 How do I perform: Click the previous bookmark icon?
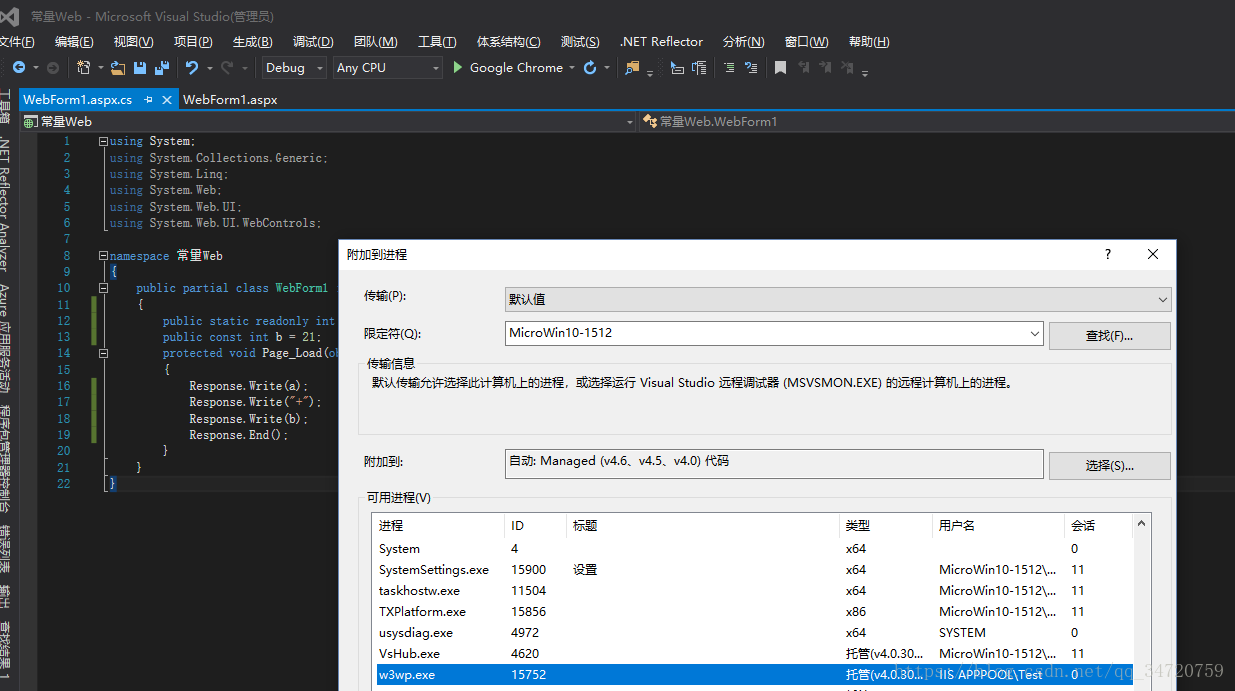[804, 67]
